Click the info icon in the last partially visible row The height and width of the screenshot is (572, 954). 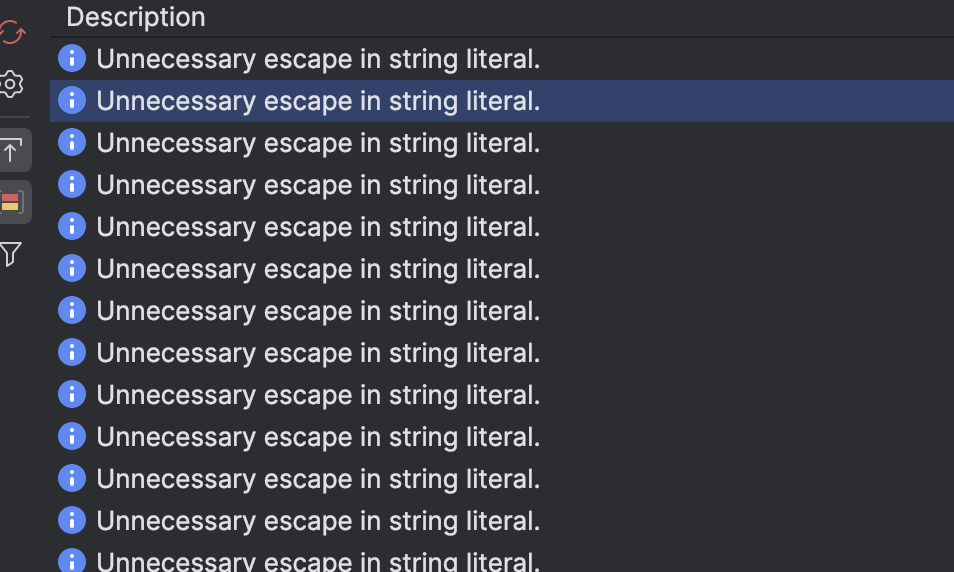[72, 561]
